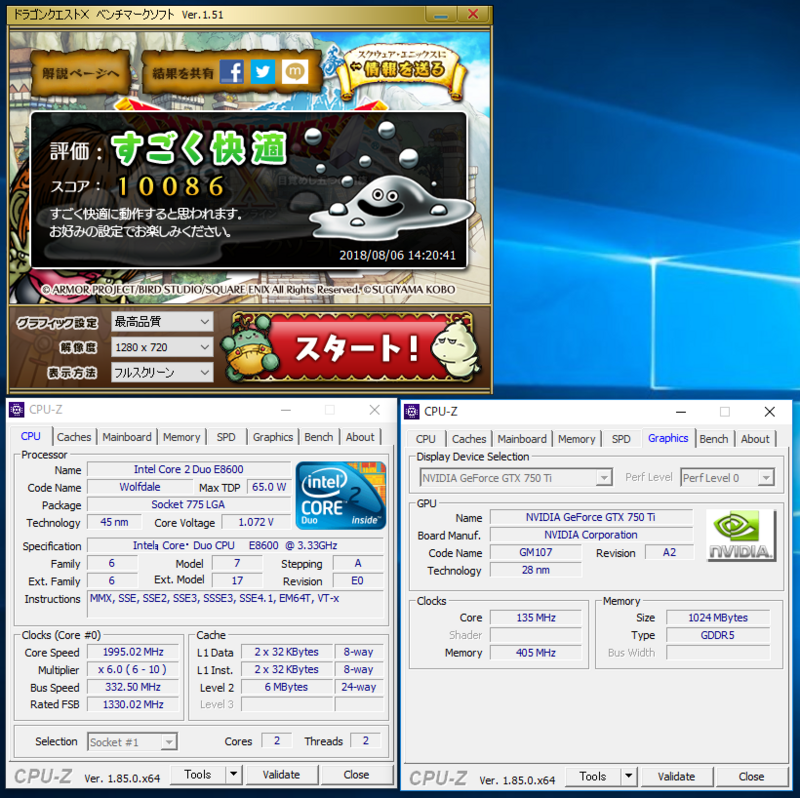Open the display device selection dropdown
The height and width of the screenshot is (798, 800).
coord(515,478)
